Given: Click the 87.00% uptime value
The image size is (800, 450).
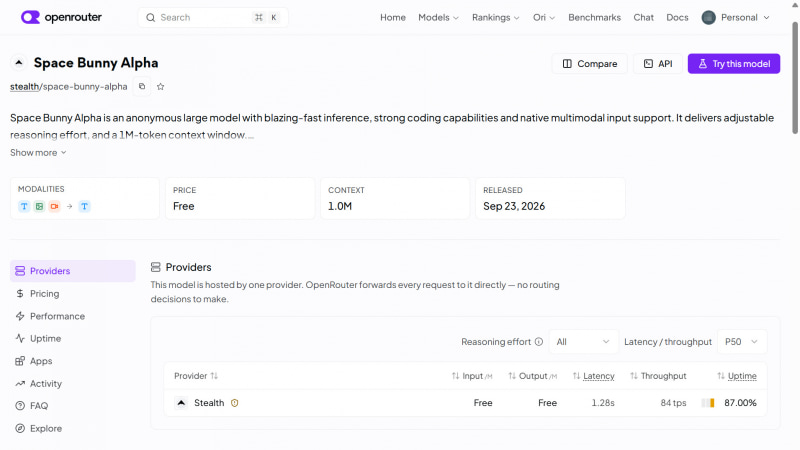Looking at the screenshot, I should click(x=740, y=403).
